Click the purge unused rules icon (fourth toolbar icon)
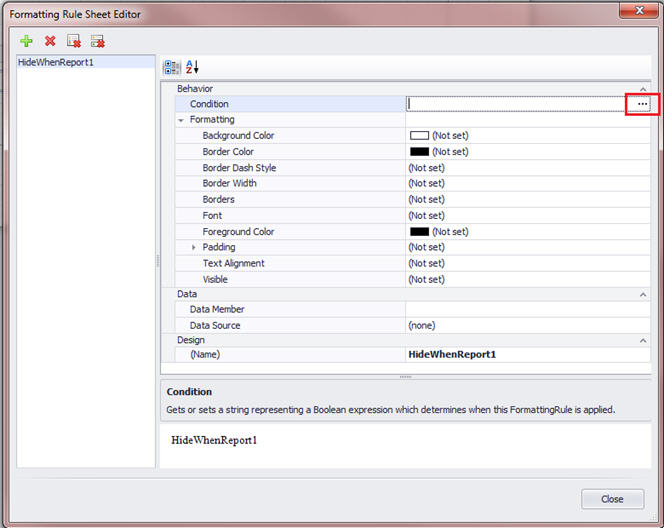Screen dimensions: 664x528 (x=98, y=41)
